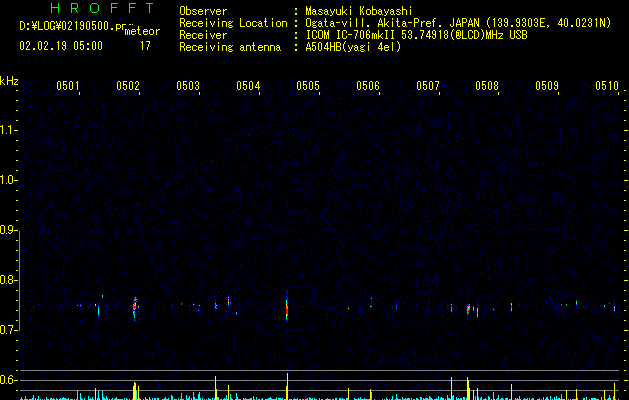The height and width of the screenshot is (400, 629).
Task: Click the 'Receiver' field label
Action: point(203,35)
